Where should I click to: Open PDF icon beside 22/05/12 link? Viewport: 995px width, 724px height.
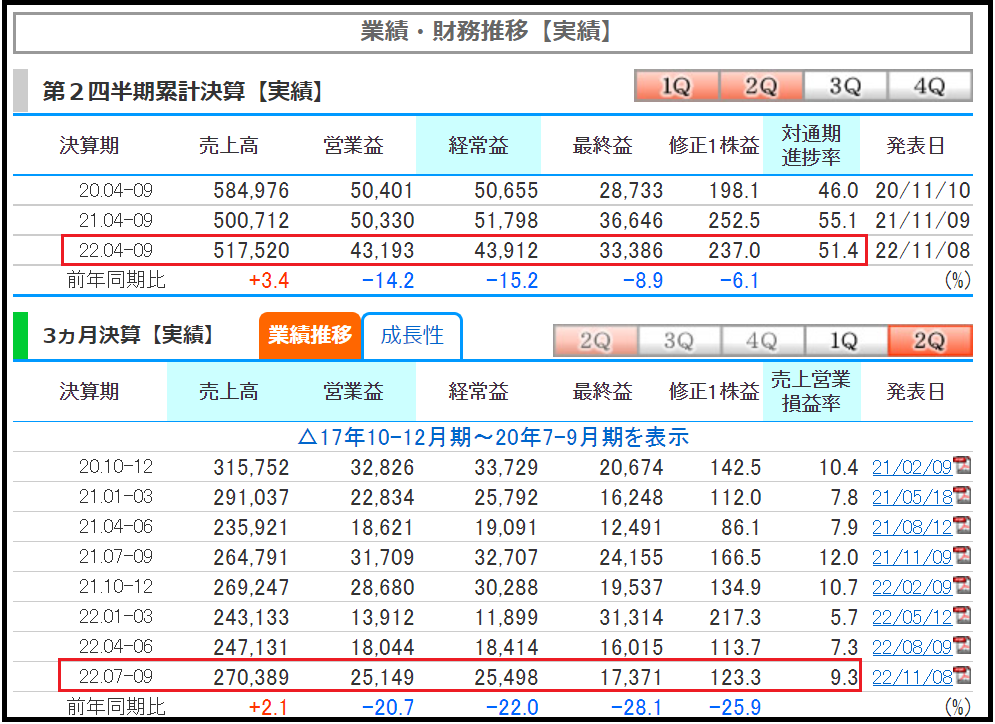point(963,614)
